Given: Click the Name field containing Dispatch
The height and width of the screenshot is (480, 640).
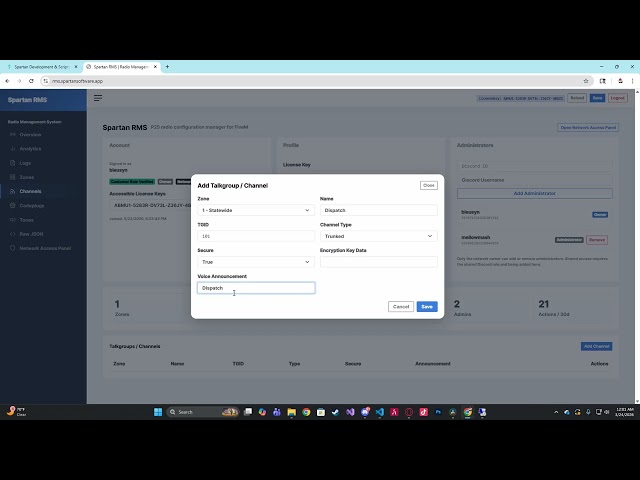Looking at the screenshot, I should [379, 210].
